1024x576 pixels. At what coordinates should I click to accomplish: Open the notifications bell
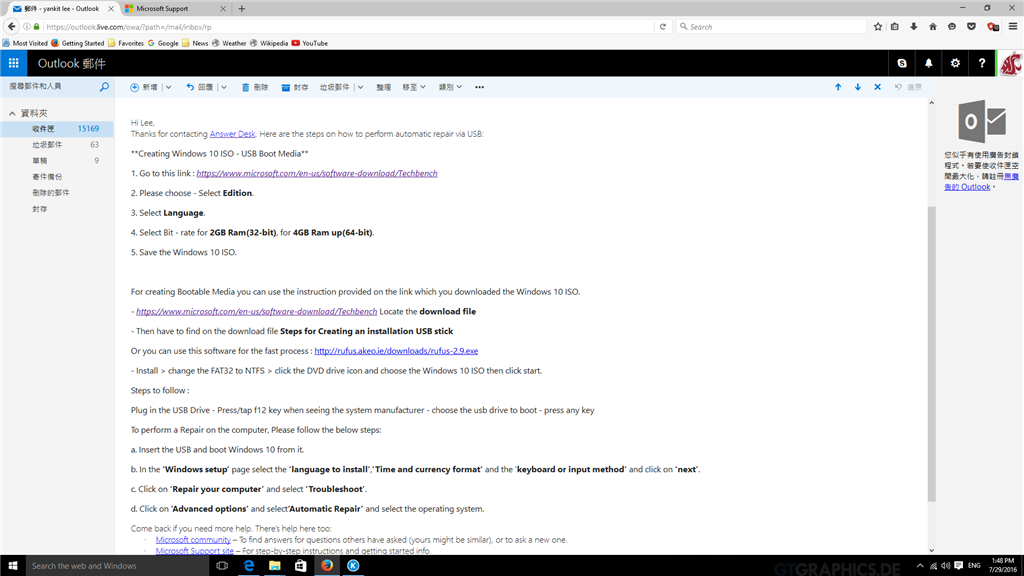929,63
